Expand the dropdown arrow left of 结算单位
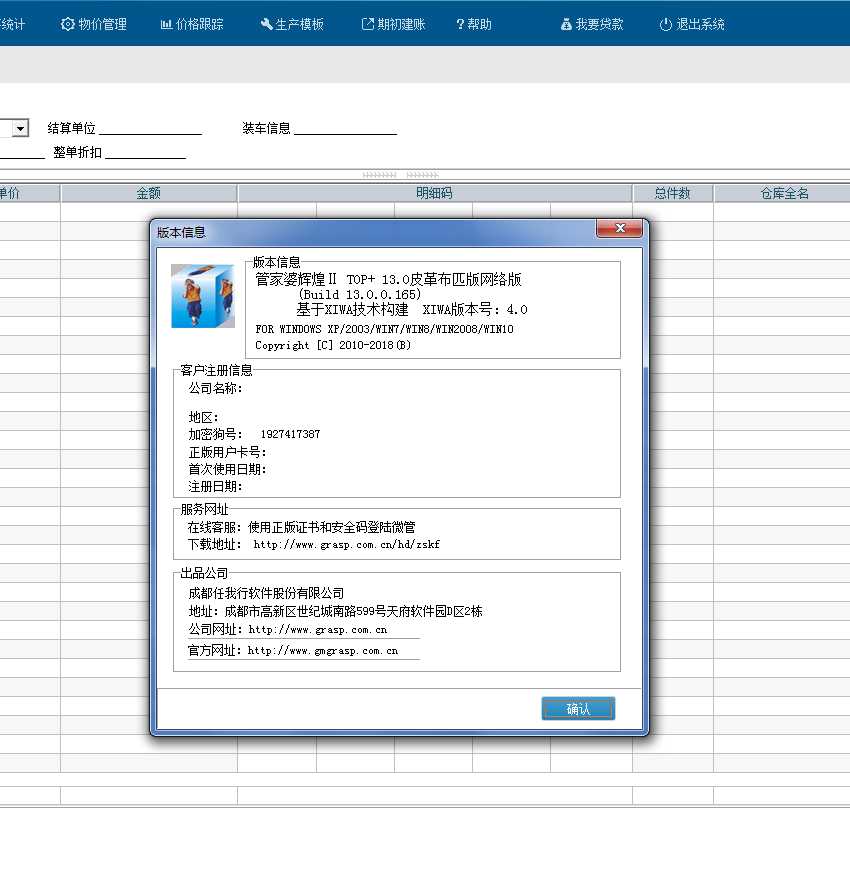 [x=20, y=128]
